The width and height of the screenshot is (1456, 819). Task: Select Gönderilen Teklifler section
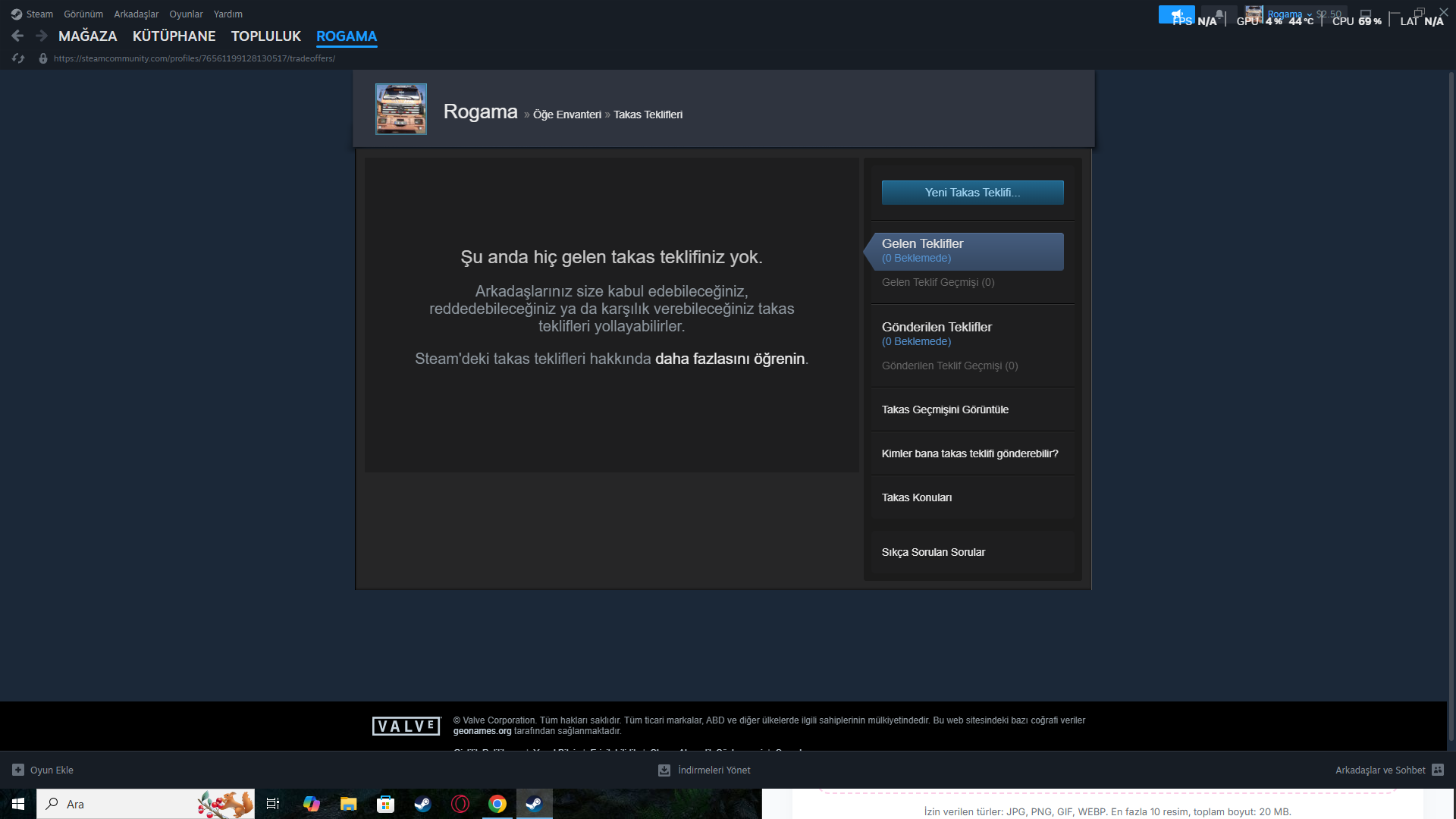tap(937, 334)
